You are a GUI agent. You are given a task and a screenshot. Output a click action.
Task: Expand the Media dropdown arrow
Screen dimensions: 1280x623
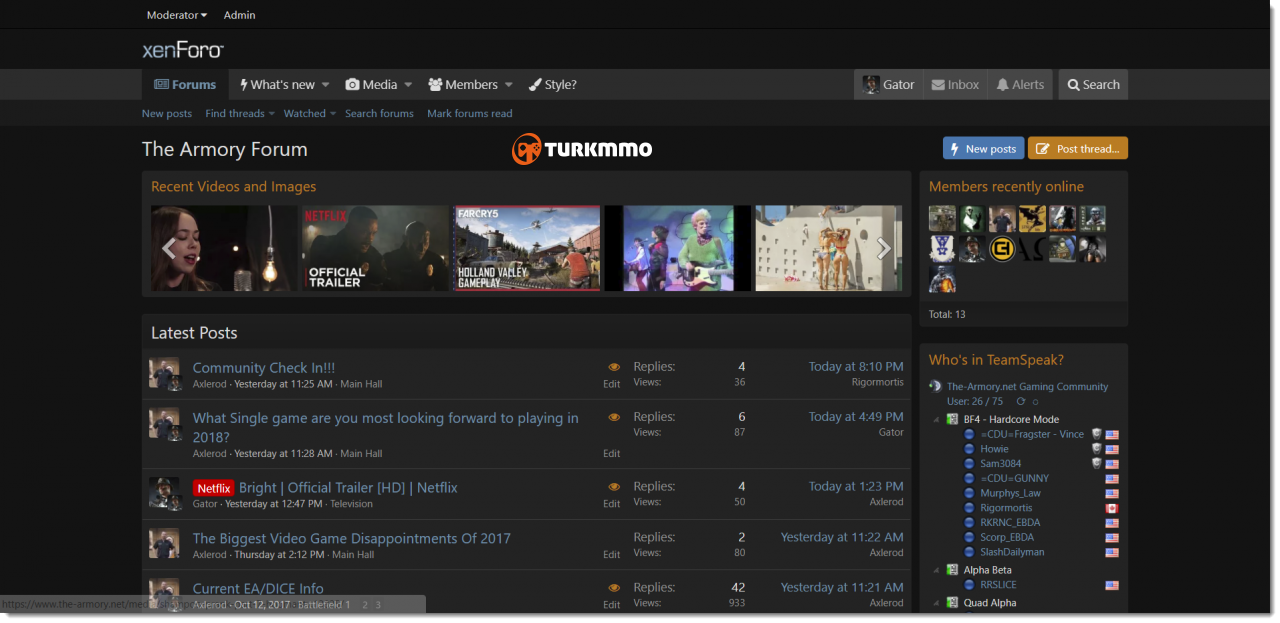[407, 85]
